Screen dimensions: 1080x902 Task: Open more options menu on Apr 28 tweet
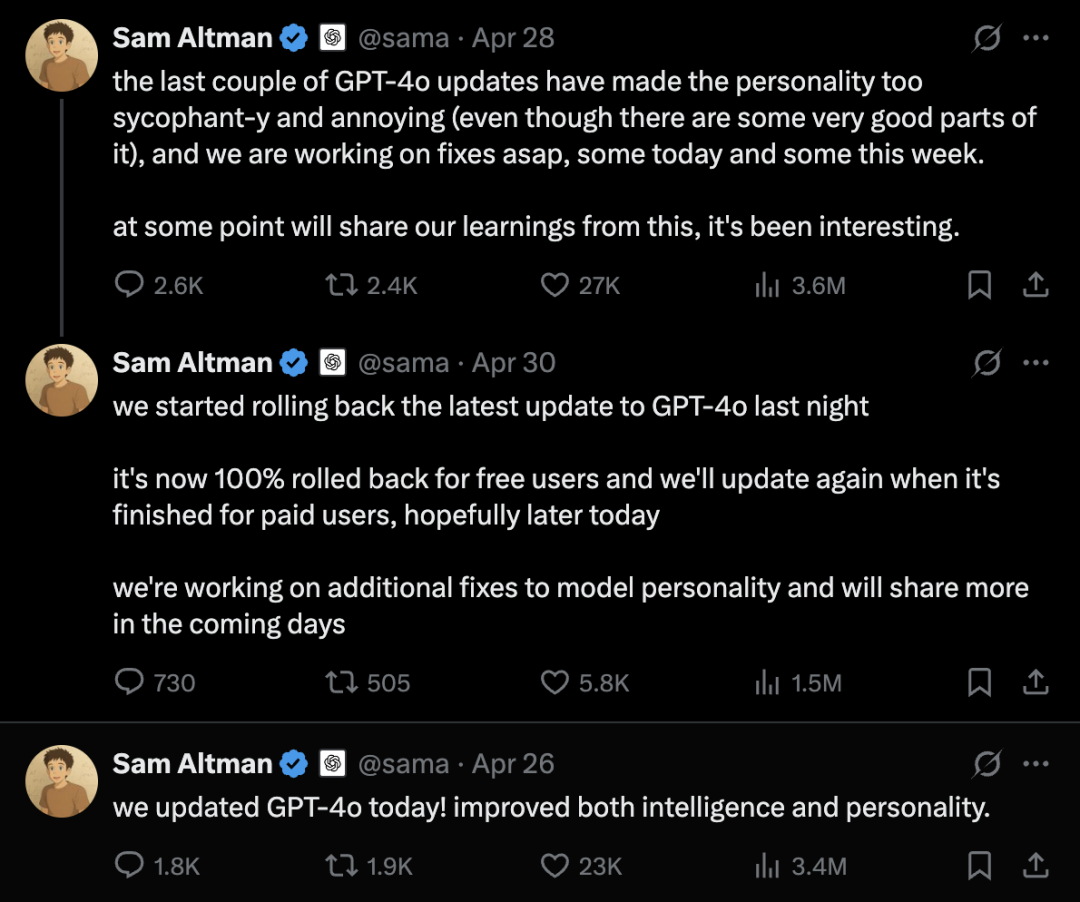[x=1036, y=38]
